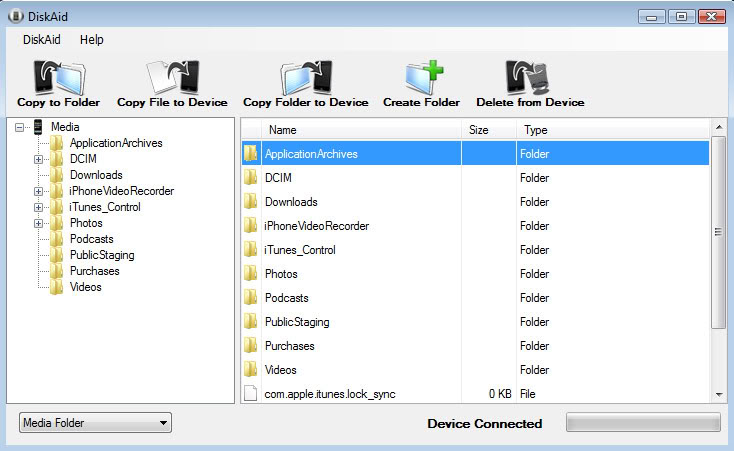Screen dimensions: 734x451
Task: Click the scroll up arrow of file list
Action: pos(719,127)
